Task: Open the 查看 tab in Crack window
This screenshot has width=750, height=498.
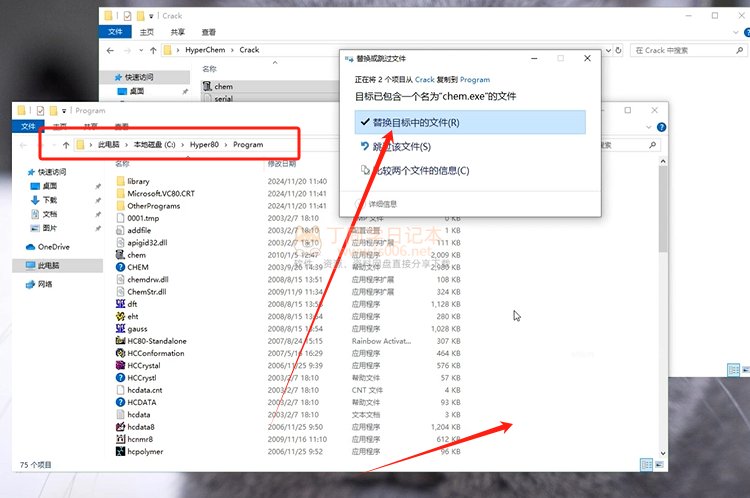Action: tap(209, 32)
